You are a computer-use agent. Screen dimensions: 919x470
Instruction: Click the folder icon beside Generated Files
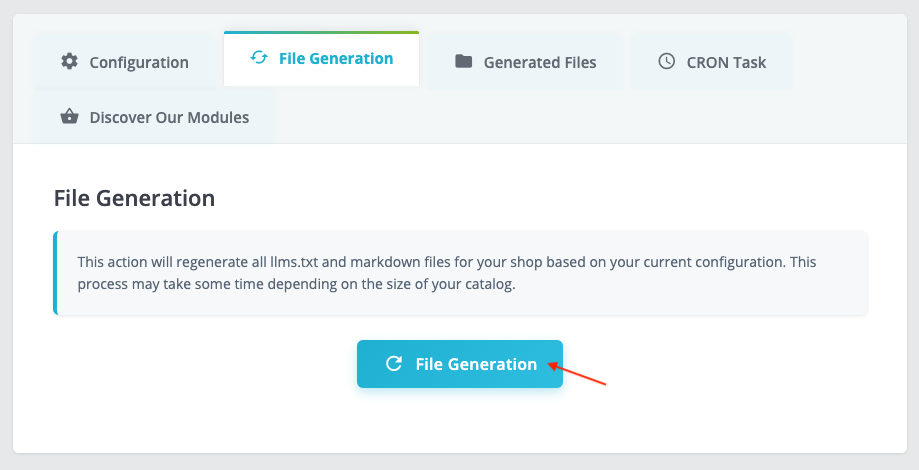pos(464,61)
